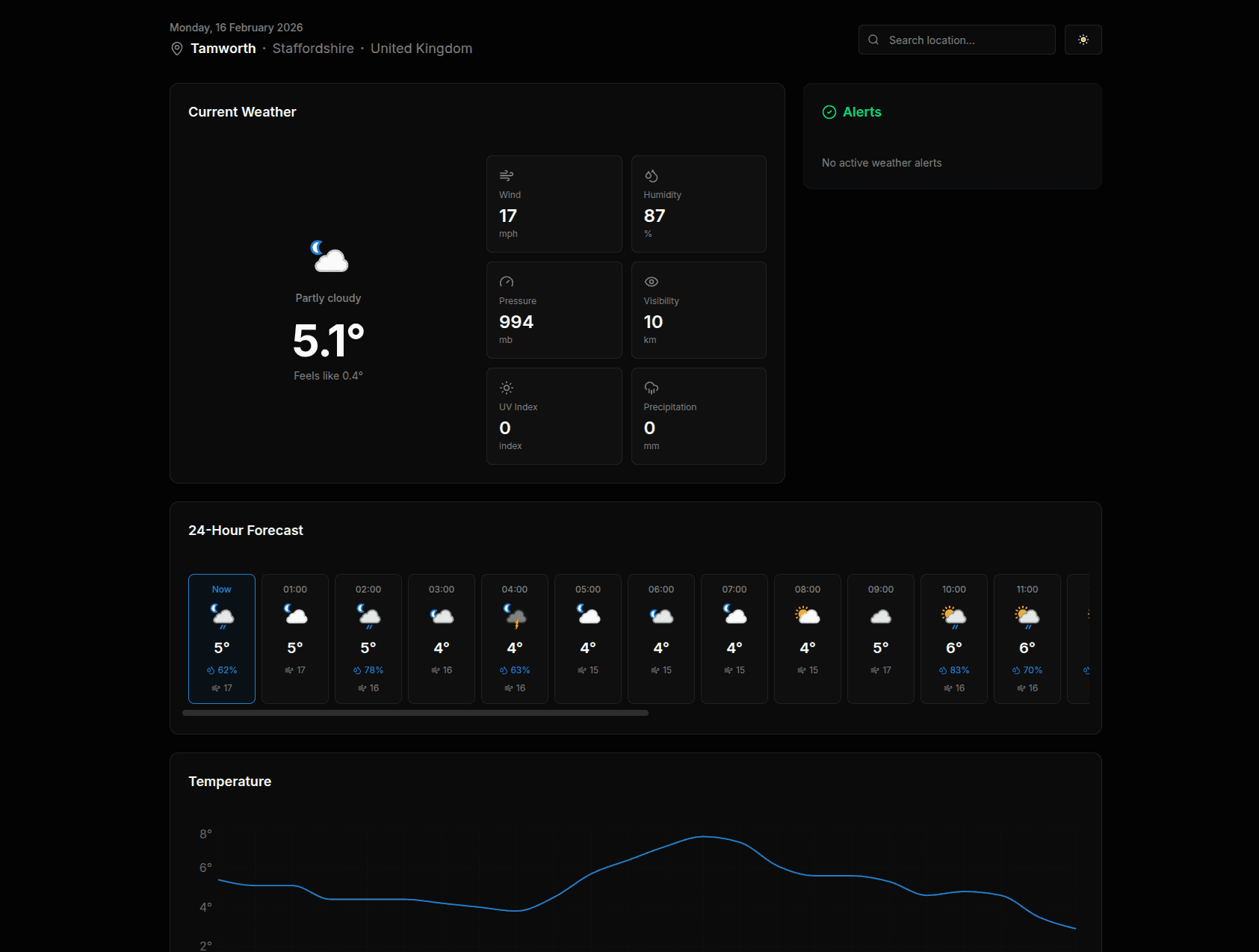Viewport: 1259px width, 952px height.
Task: Click the green Alerts checkmark icon
Action: tap(828, 112)
